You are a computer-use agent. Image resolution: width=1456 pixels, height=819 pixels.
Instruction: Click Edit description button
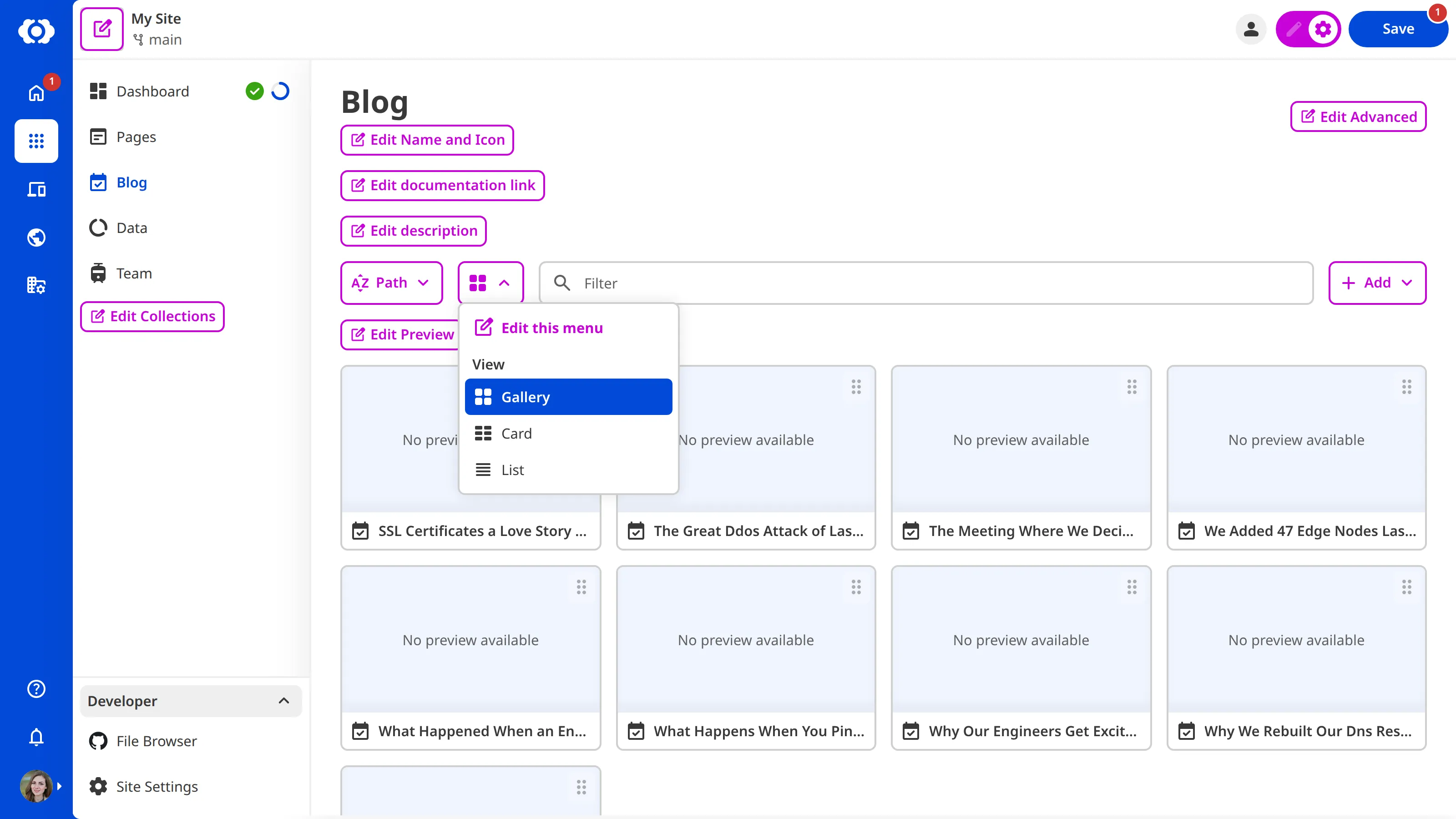(x=413, y=231)
